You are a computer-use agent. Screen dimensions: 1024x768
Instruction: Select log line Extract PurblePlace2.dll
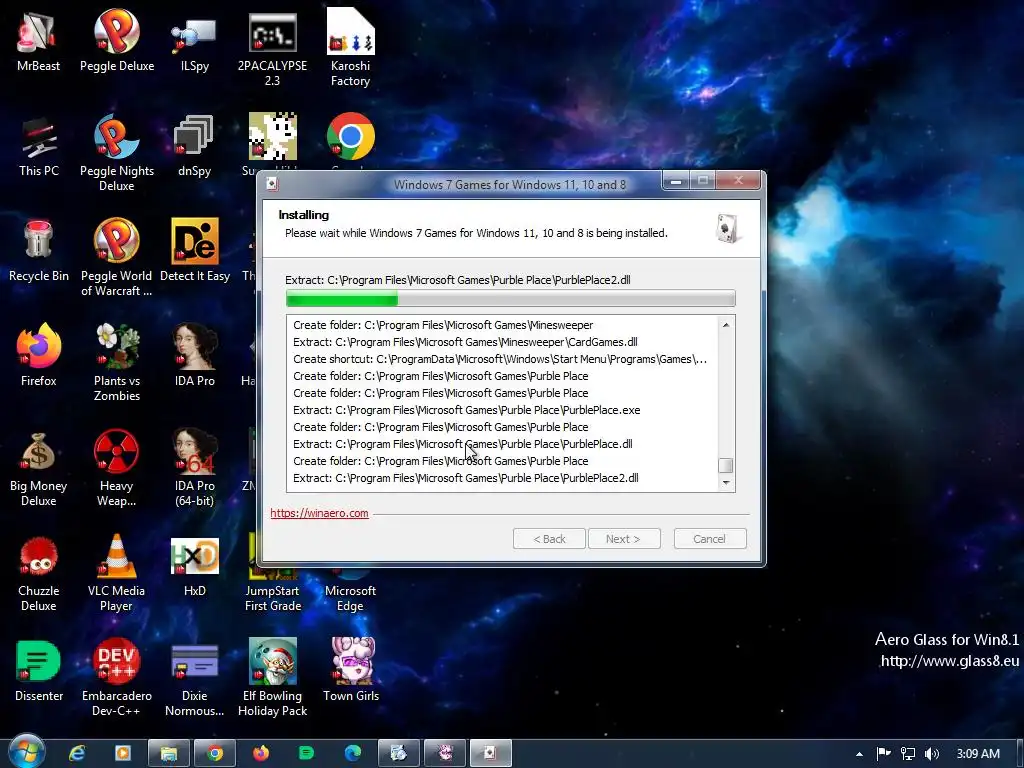coord(466,478)
